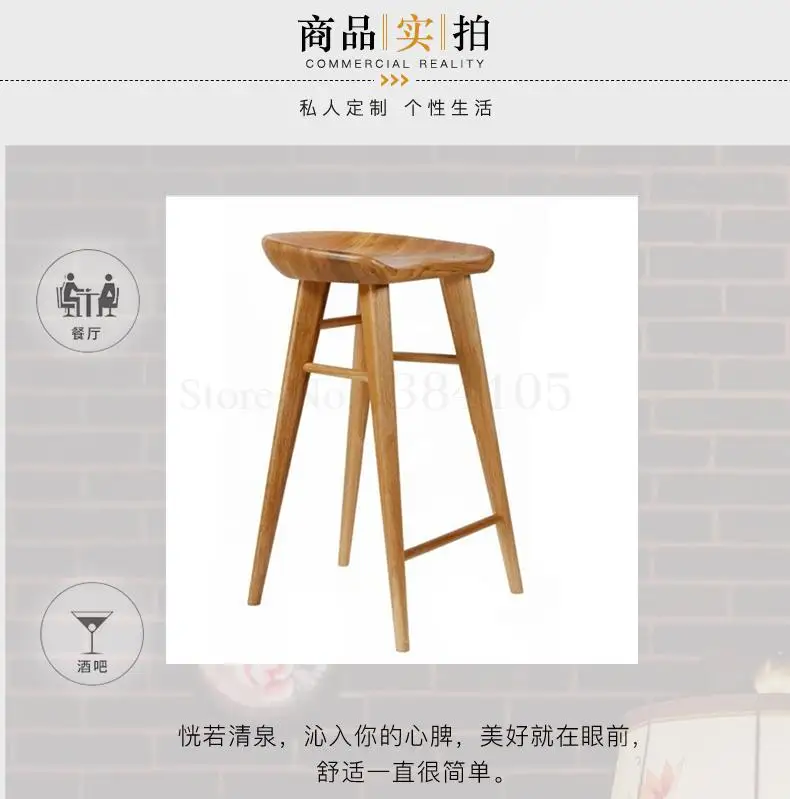Click the cocktail glass icon
Screen dimensions: 790x799
(x=92, y=632)
